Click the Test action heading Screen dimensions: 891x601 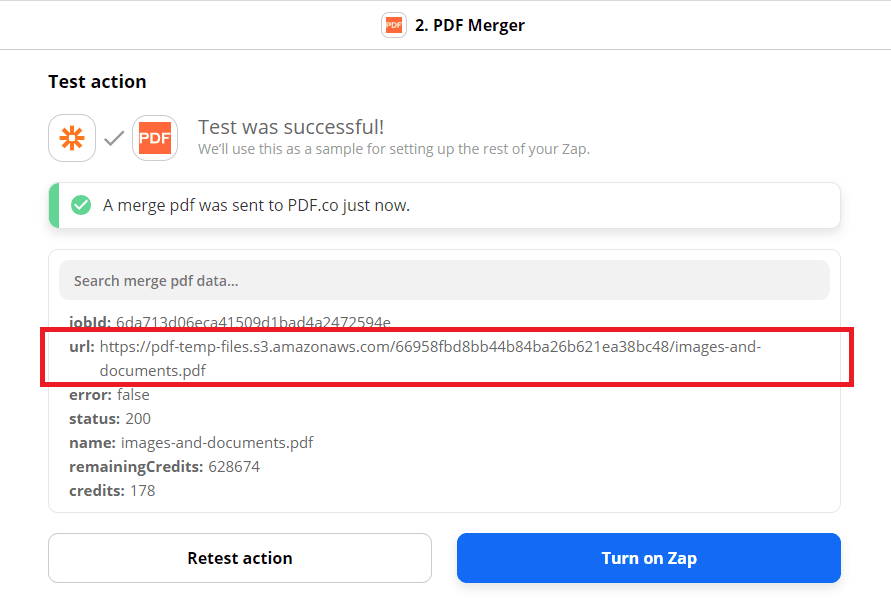[x=97, y=81]
